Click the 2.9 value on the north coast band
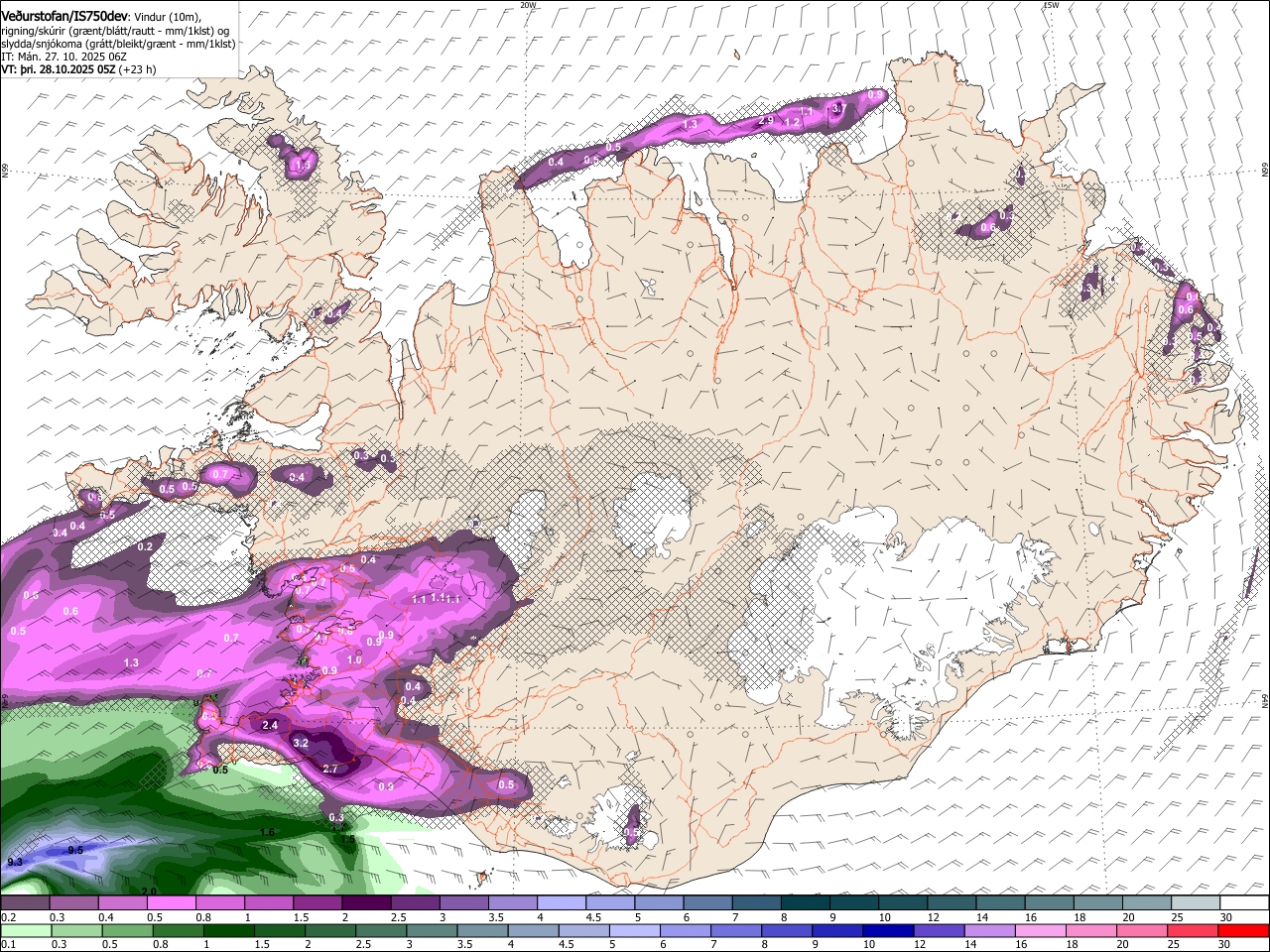 click(x=765, y=120)
